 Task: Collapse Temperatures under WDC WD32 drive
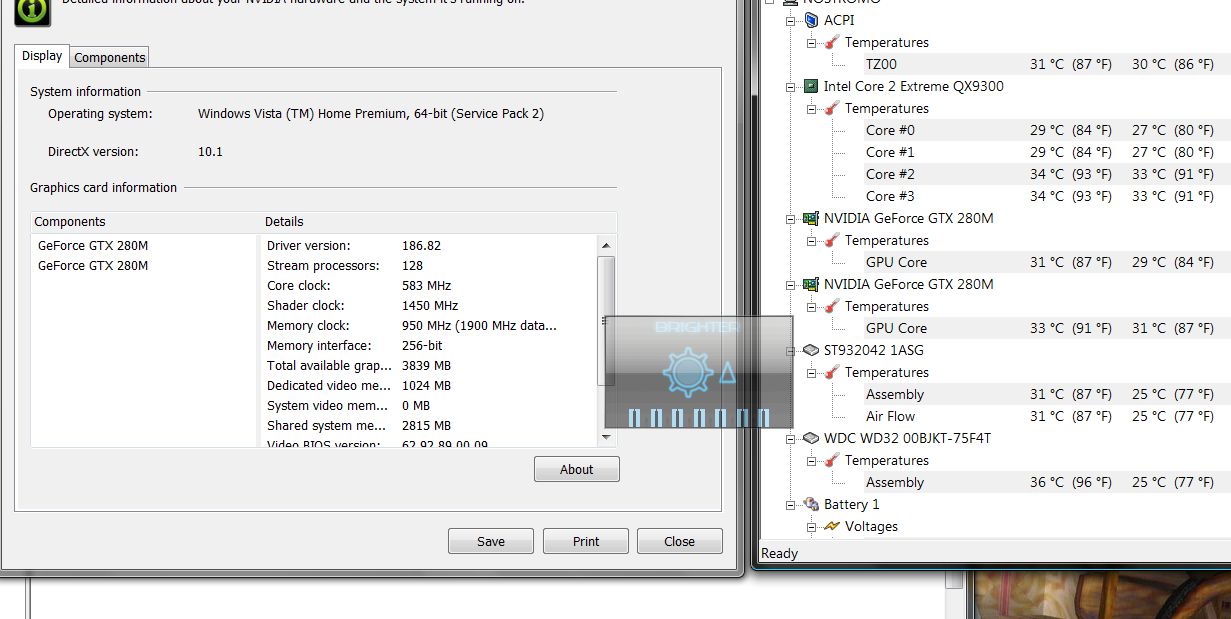click(x=812, y=460)
